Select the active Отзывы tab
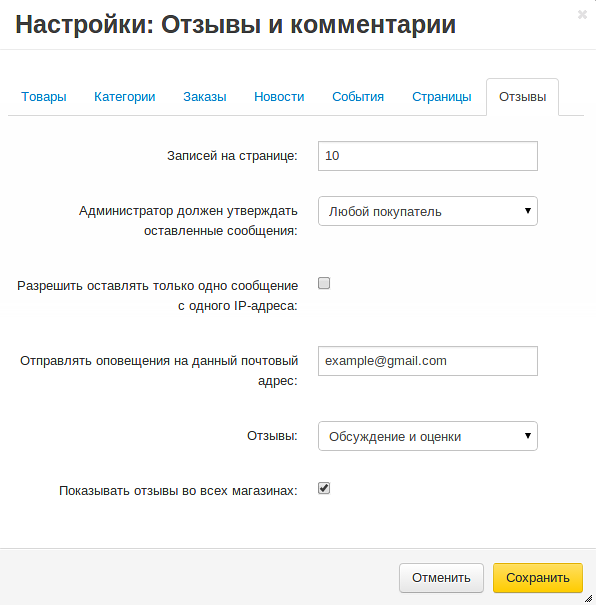 click(522, 97)
